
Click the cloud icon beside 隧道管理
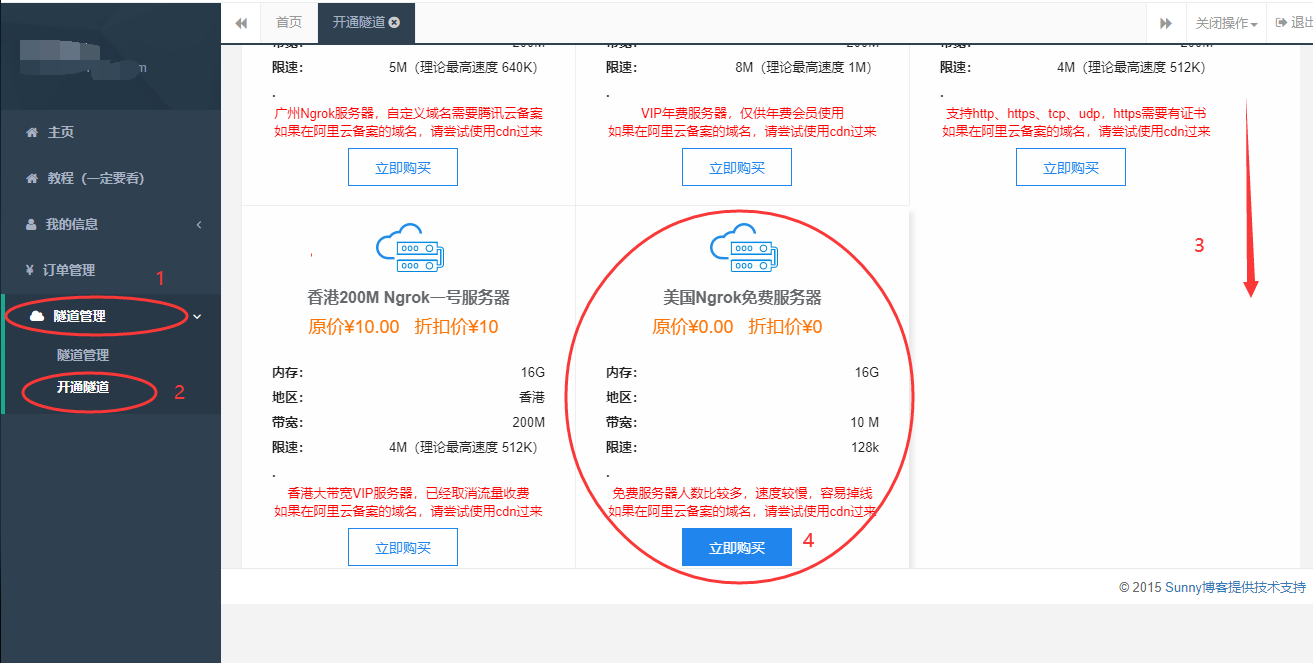(34, 316)
